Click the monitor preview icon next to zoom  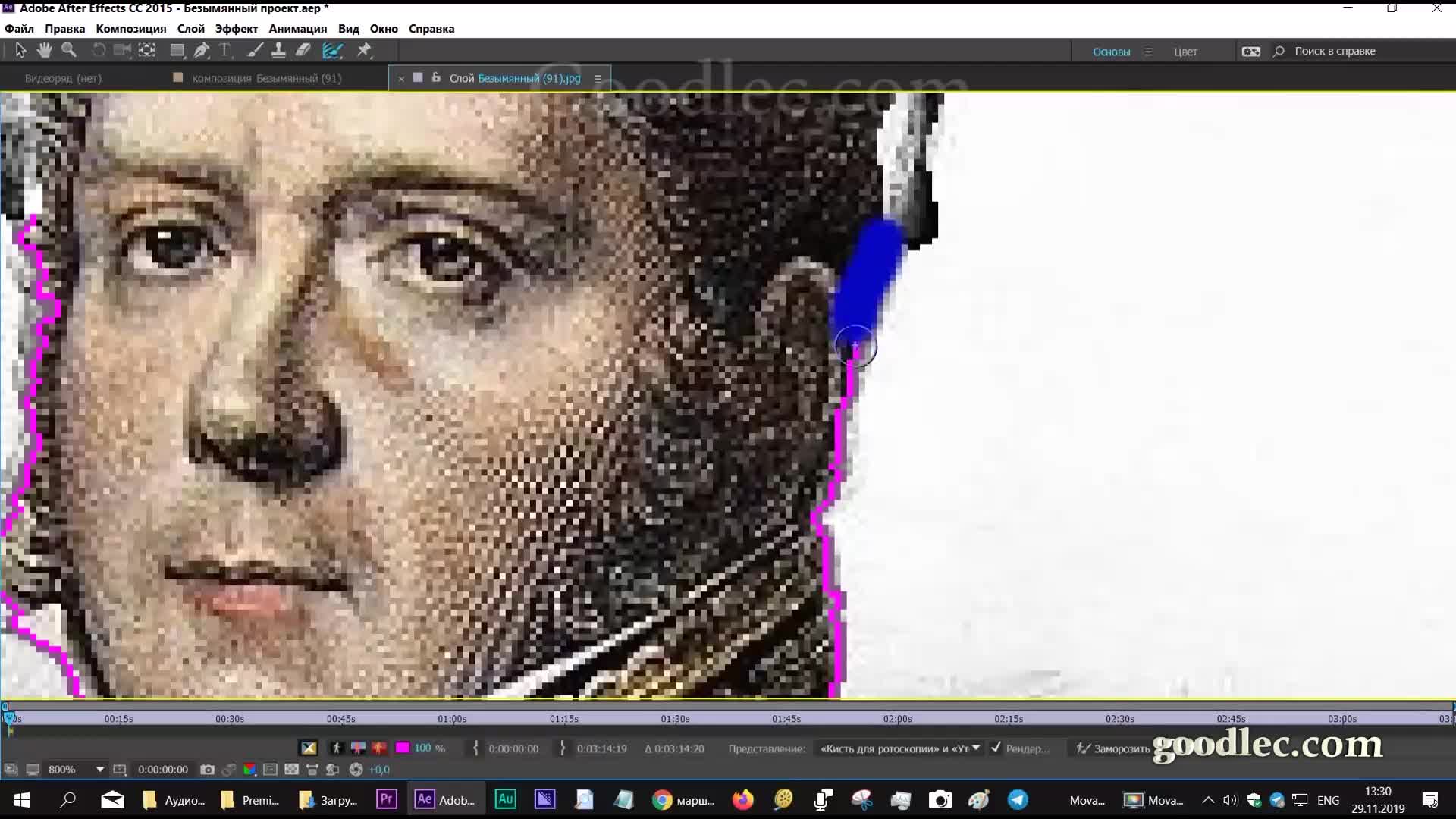point(33,770)
